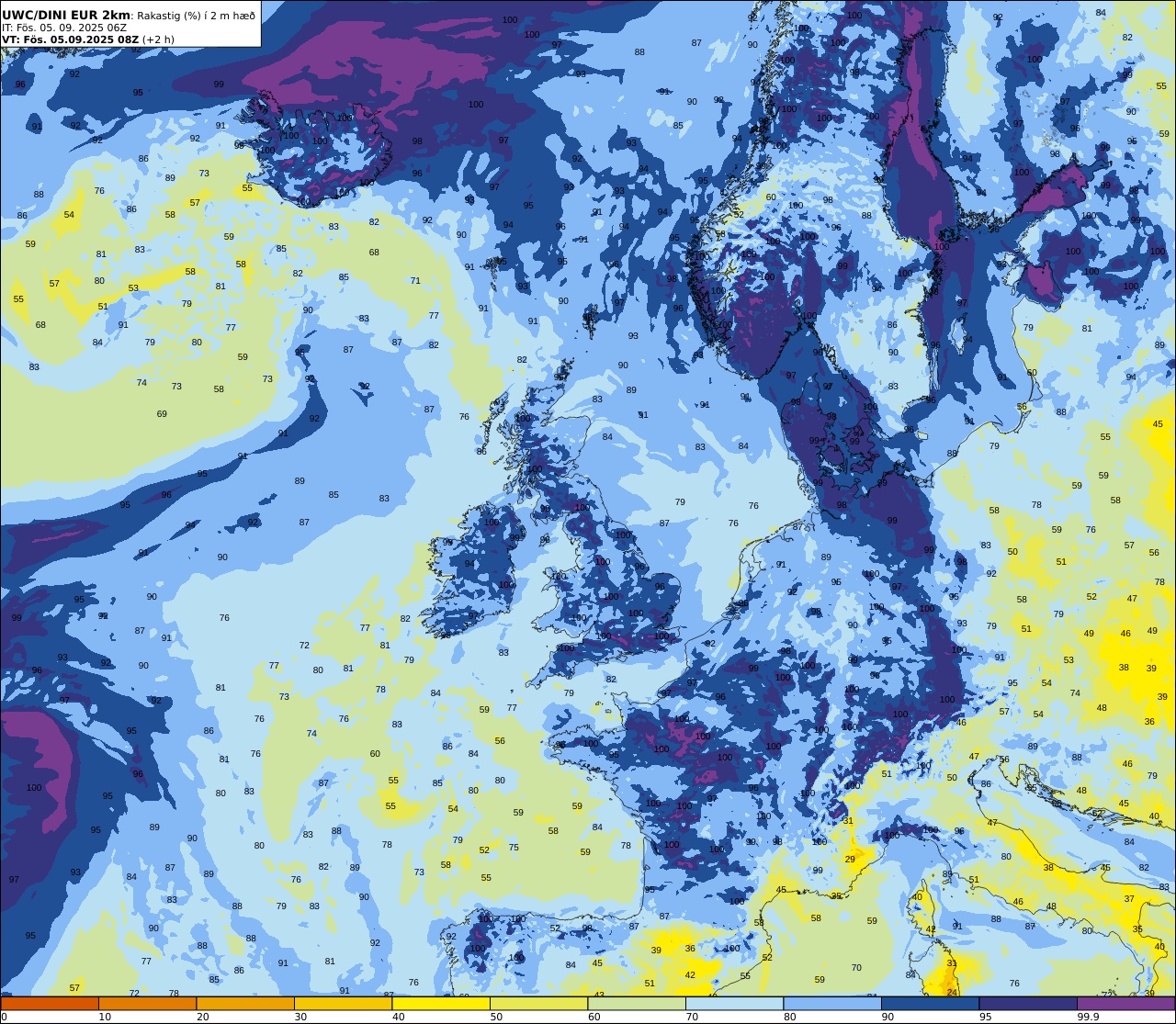The width and height of the screenshot is (1176, 1024).
Task: Click the humidity value 29 on the map
Action: (x=850, y=860)
